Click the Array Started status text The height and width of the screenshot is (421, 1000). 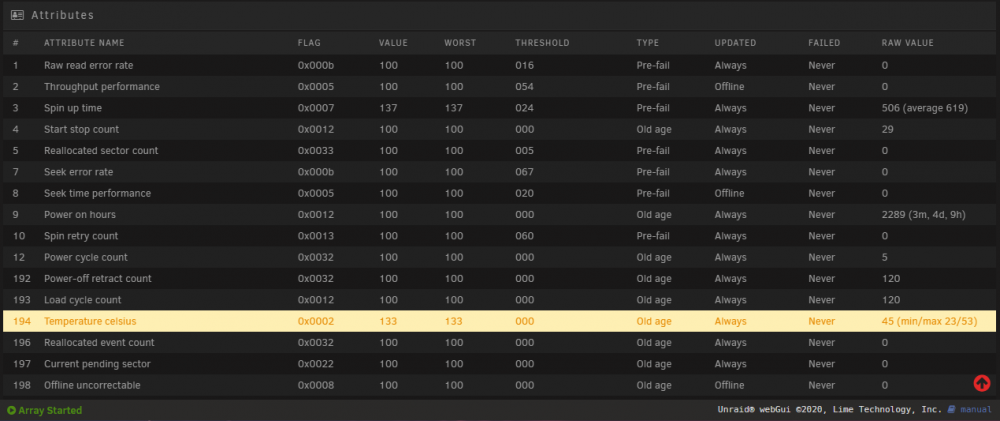(x=50, y=410)
